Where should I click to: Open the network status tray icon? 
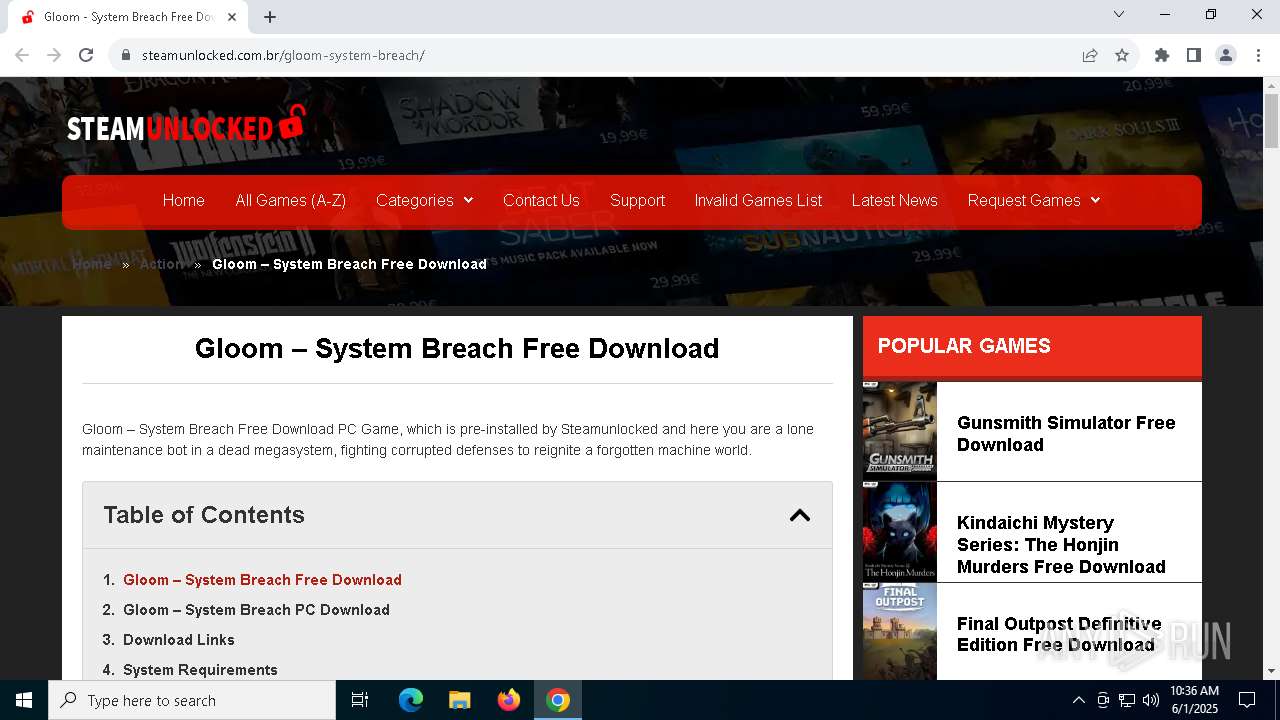(1127, 700)
